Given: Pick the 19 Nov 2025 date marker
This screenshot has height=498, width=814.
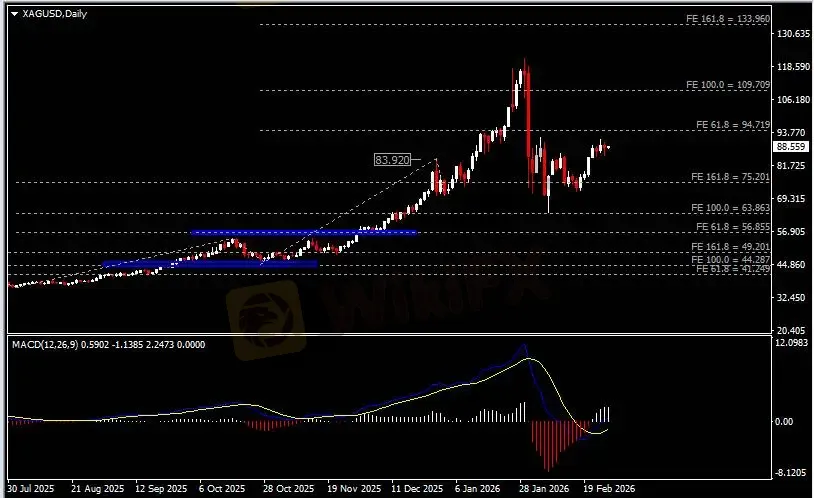Looking at the screenshot, I should [354, 489].
